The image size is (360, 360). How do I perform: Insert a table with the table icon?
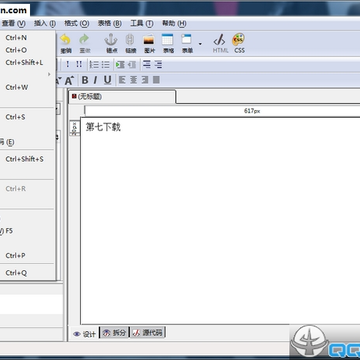click(168, 40)
